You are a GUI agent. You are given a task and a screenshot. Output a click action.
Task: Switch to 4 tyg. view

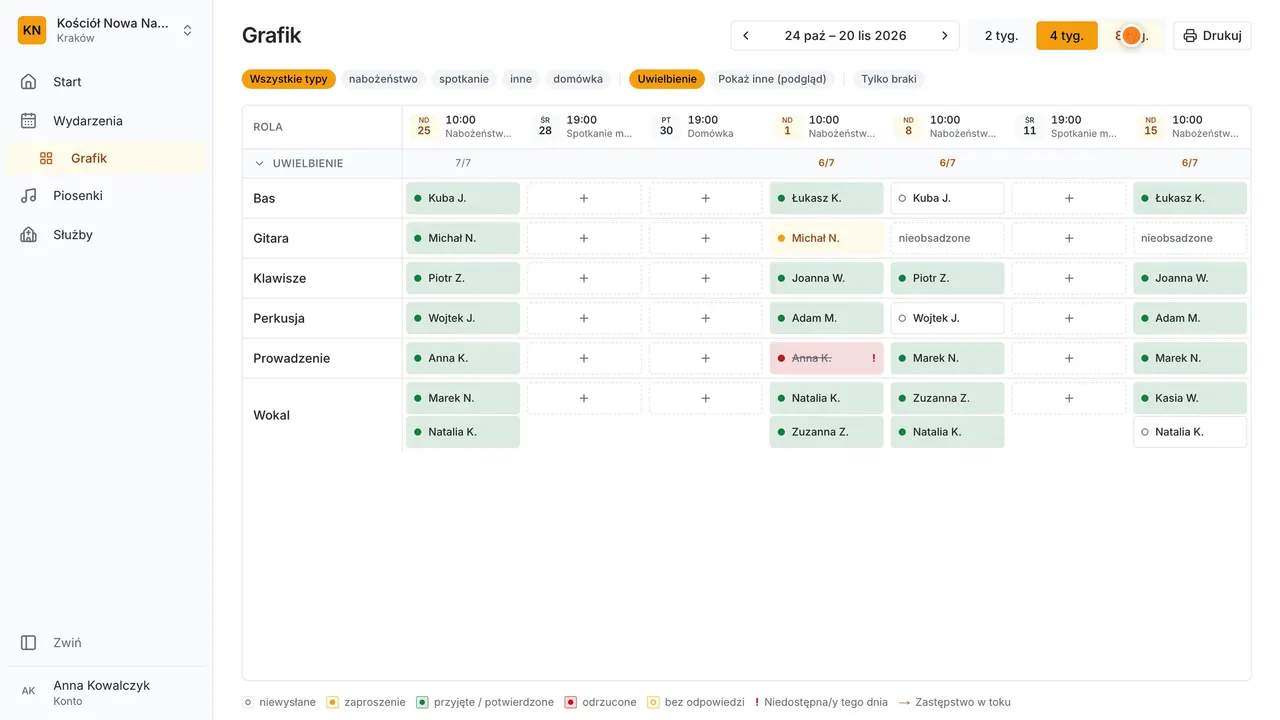[x=1066, y=36]
